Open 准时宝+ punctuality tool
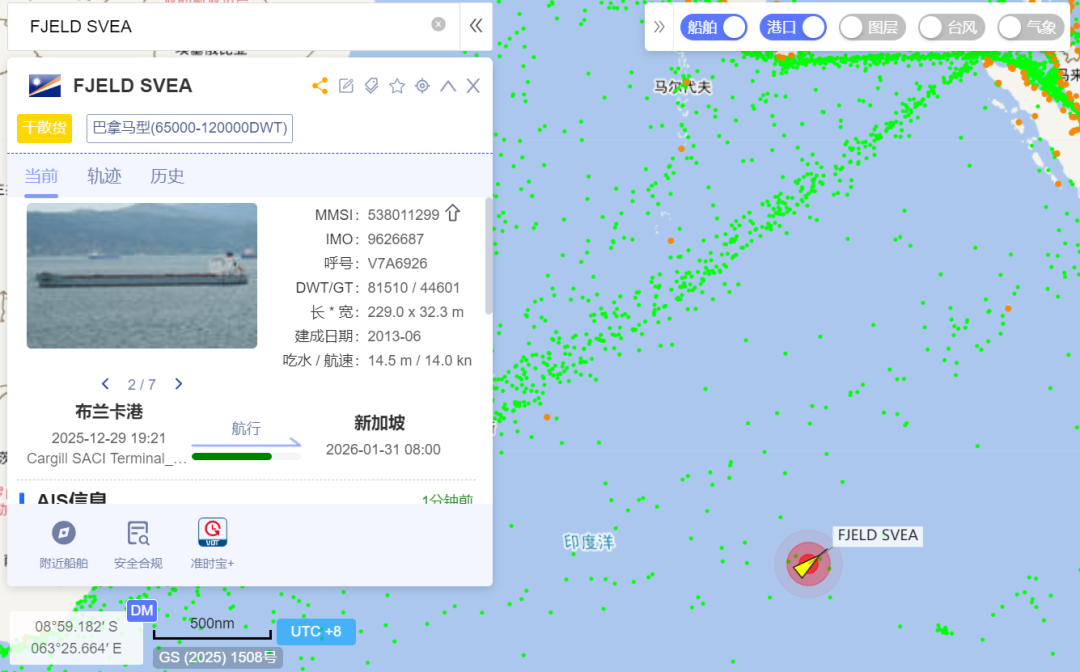This screenshot has height=672, width=1080. pos(212,544)
